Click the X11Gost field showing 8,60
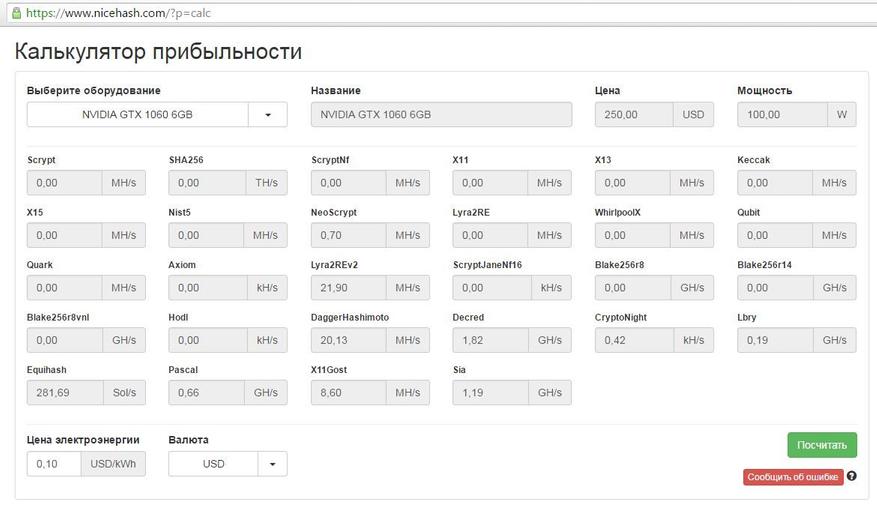Viewport: 877px width, 505px height. [348, 393]
